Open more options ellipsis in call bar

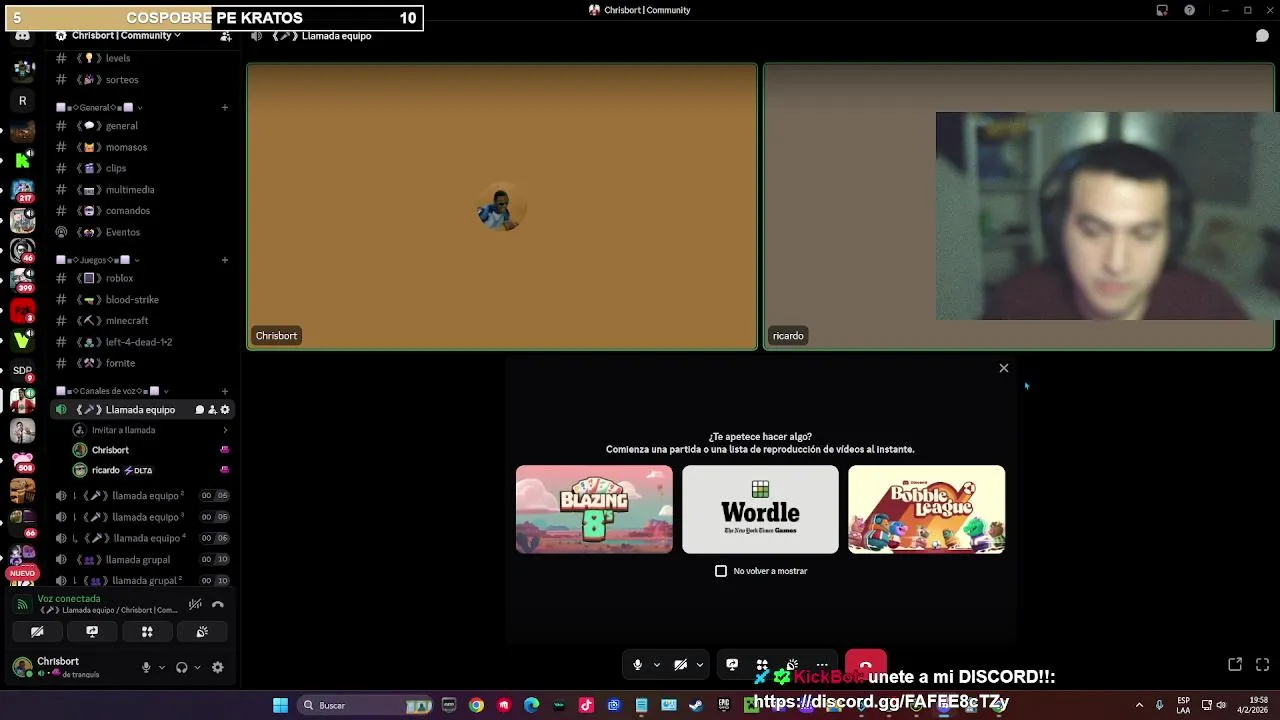tap(822, 664)
